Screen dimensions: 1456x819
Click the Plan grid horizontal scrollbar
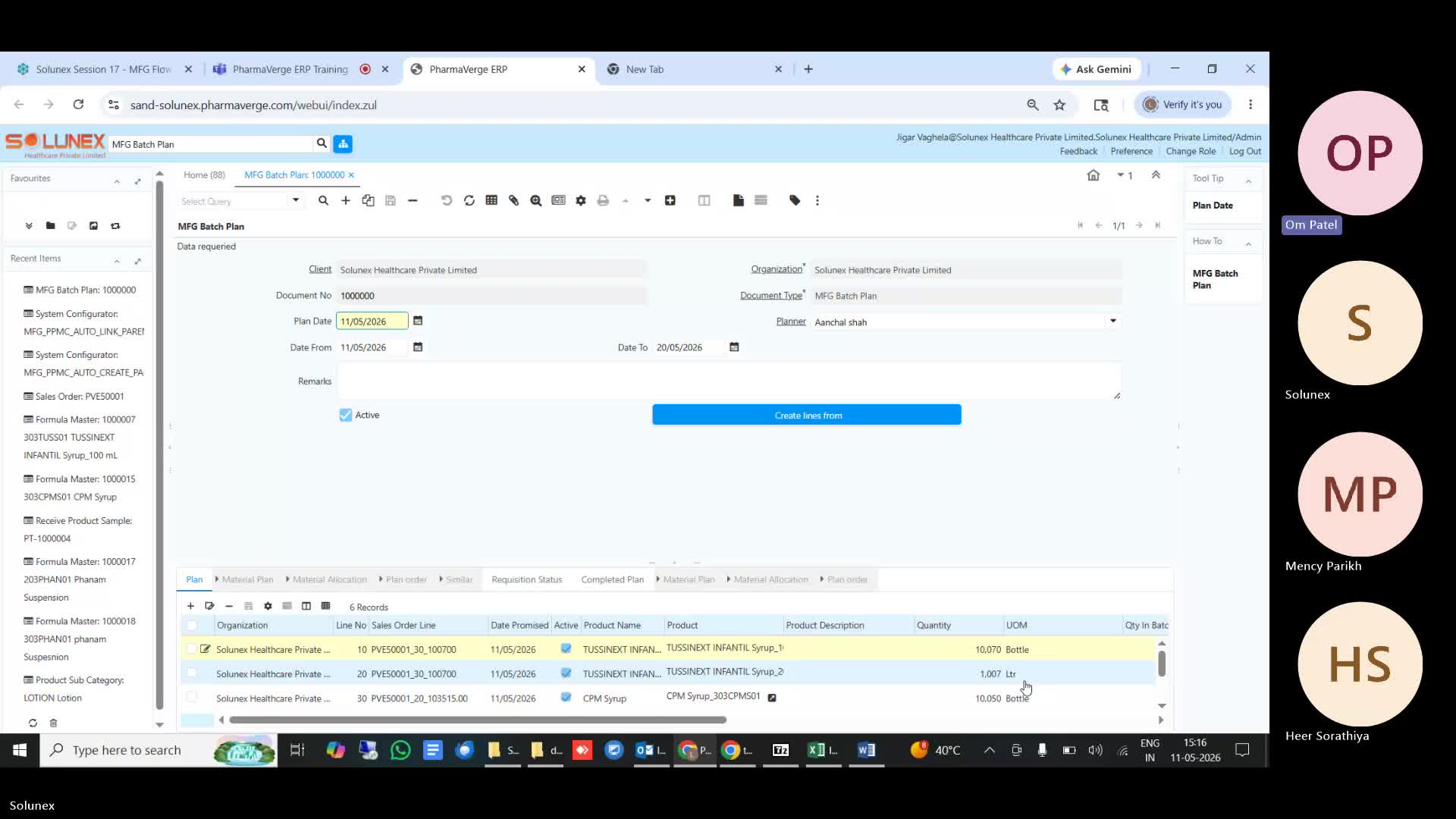click(478, 720)
